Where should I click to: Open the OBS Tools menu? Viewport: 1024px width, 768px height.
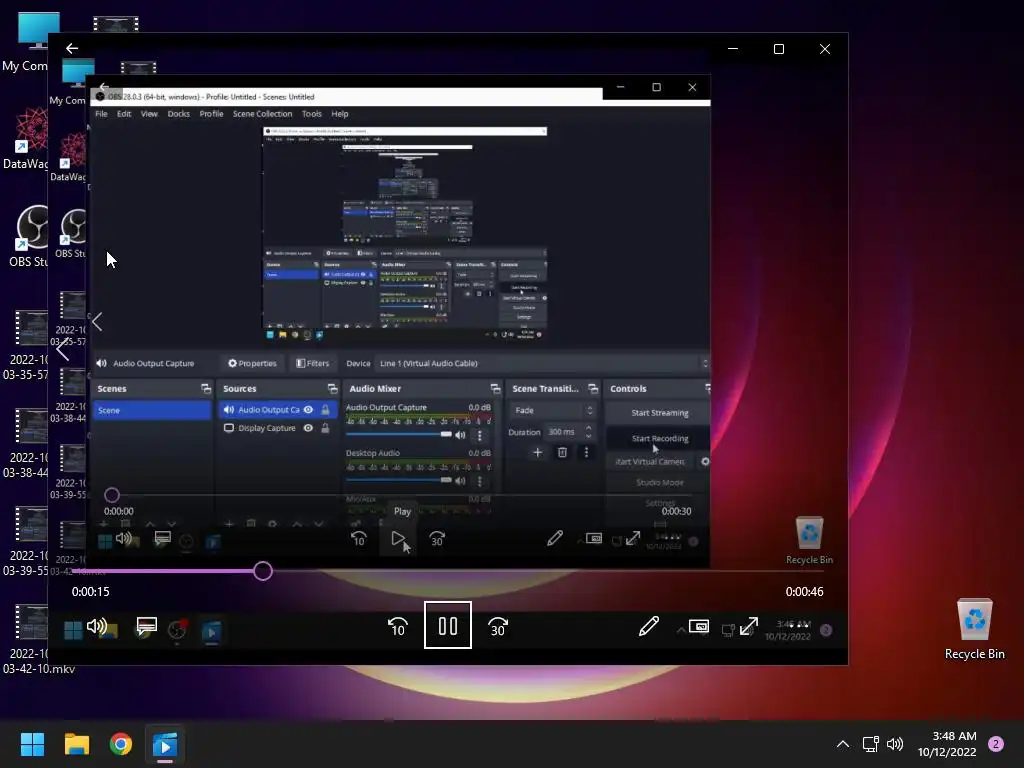coord(312,114)
